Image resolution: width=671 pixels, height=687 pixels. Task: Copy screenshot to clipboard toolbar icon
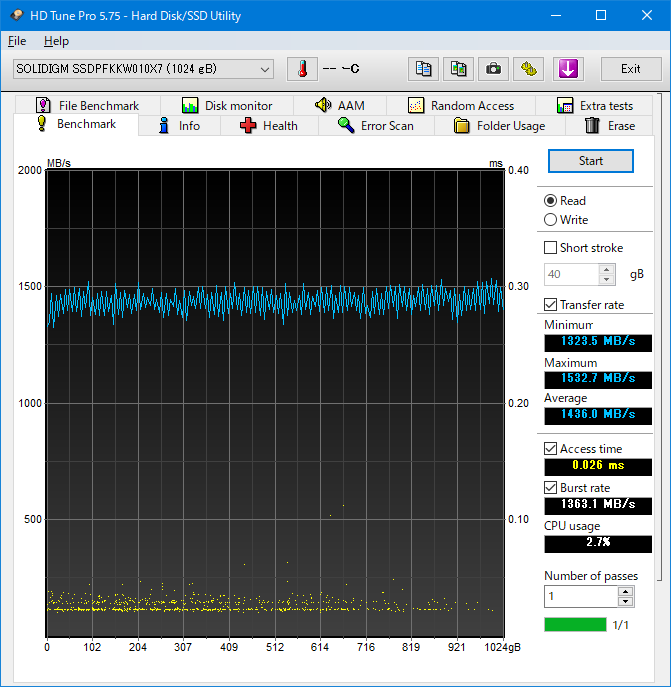(458, 69)
